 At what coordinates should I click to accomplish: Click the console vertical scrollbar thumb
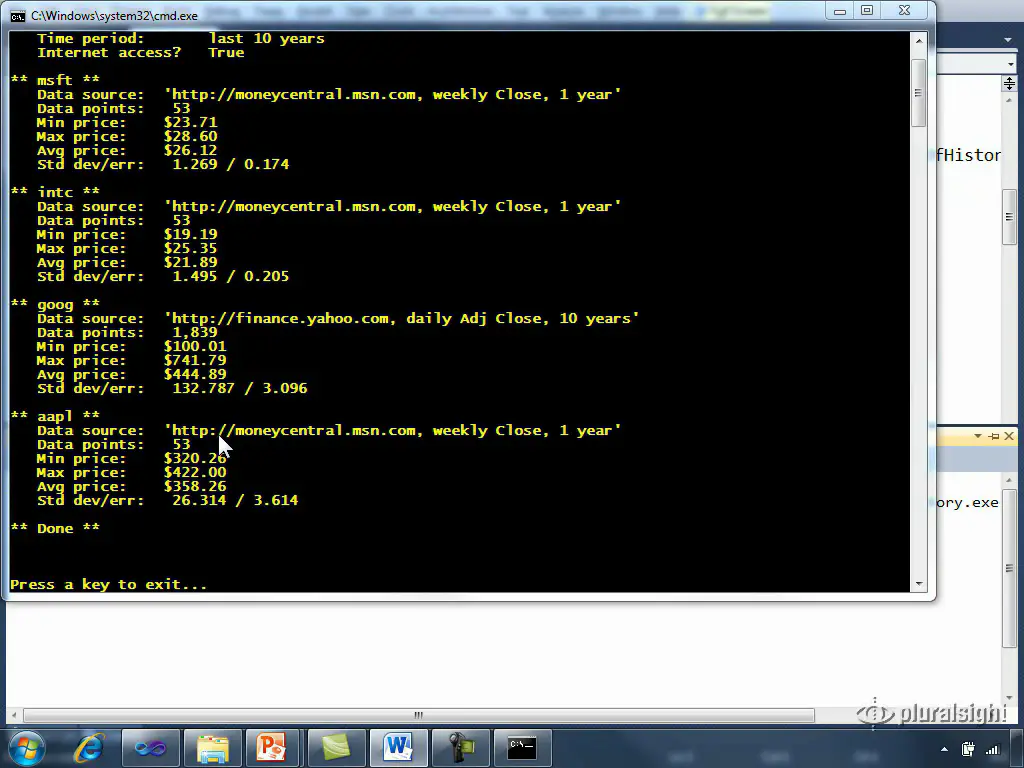[x=919, y=93]
